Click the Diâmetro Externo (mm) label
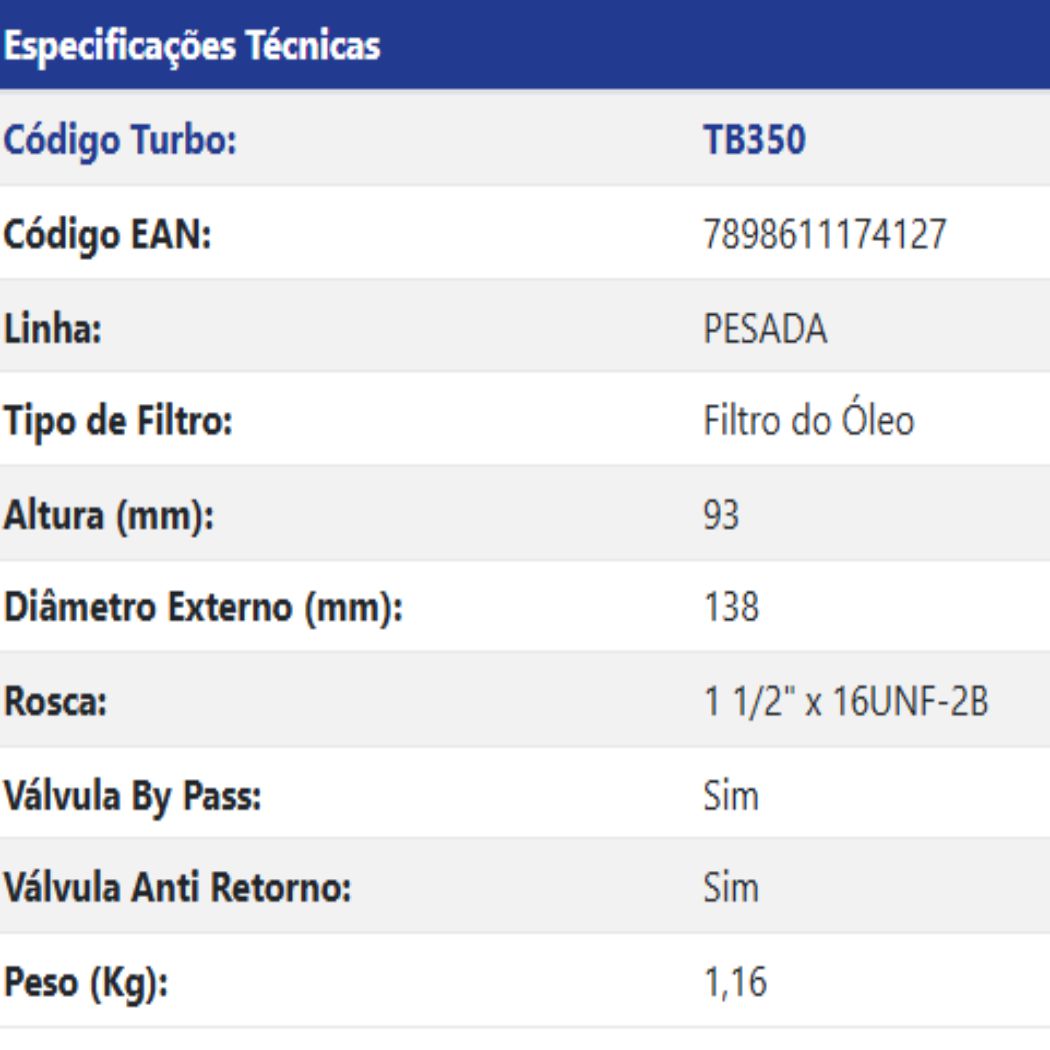The width and height of the screenshot is (1050, 1050). [203, 609]
